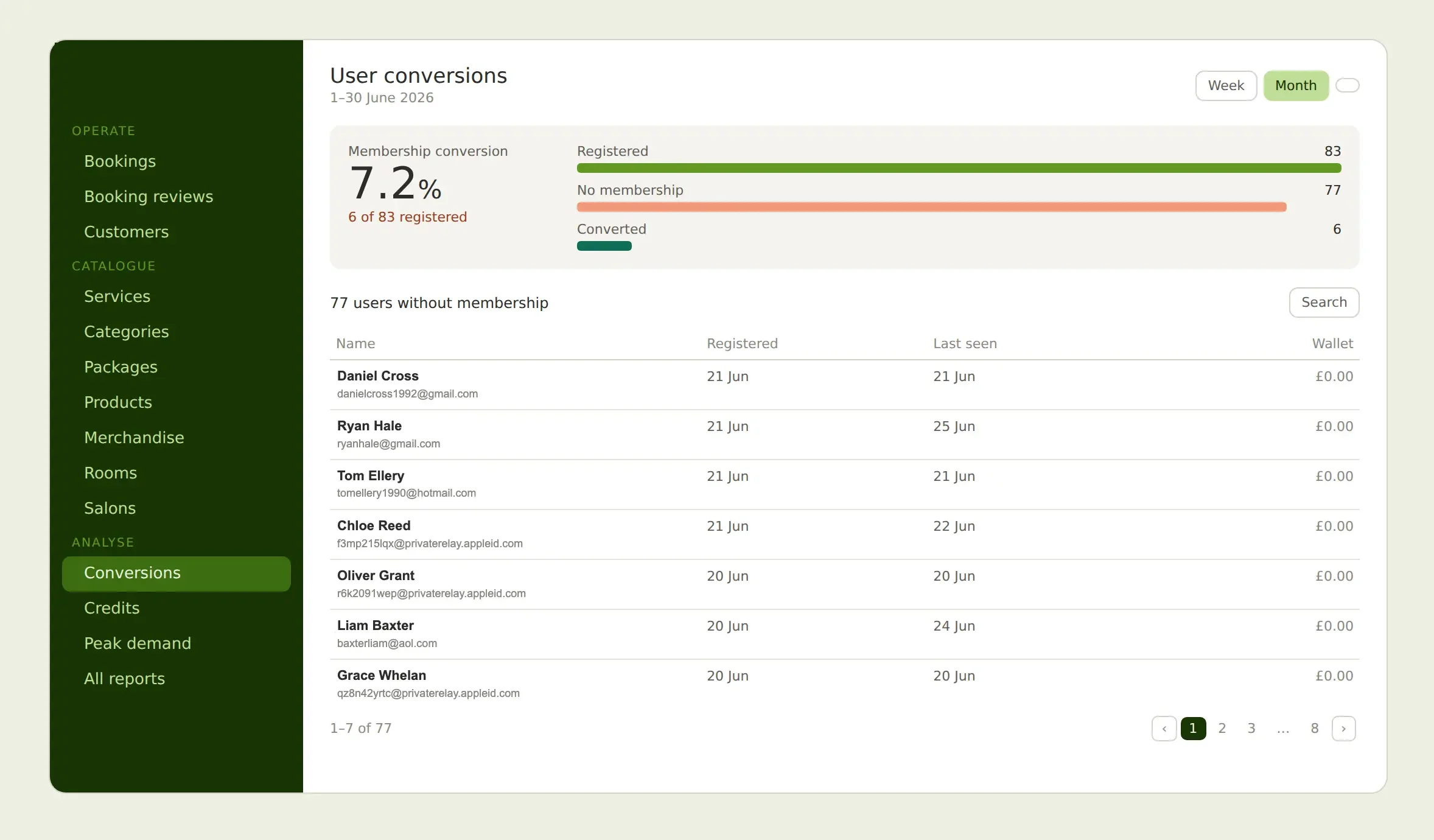Screen dimensions: 1434x840
Task: Open Oliver Grant user row
Action: click(844, 584)
